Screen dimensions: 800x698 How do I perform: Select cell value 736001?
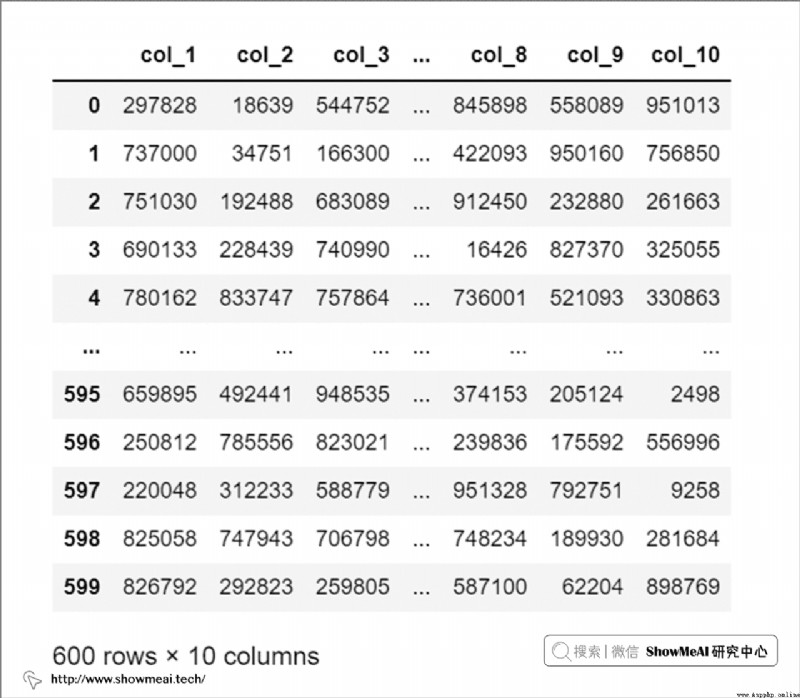[x=490, y=298]
